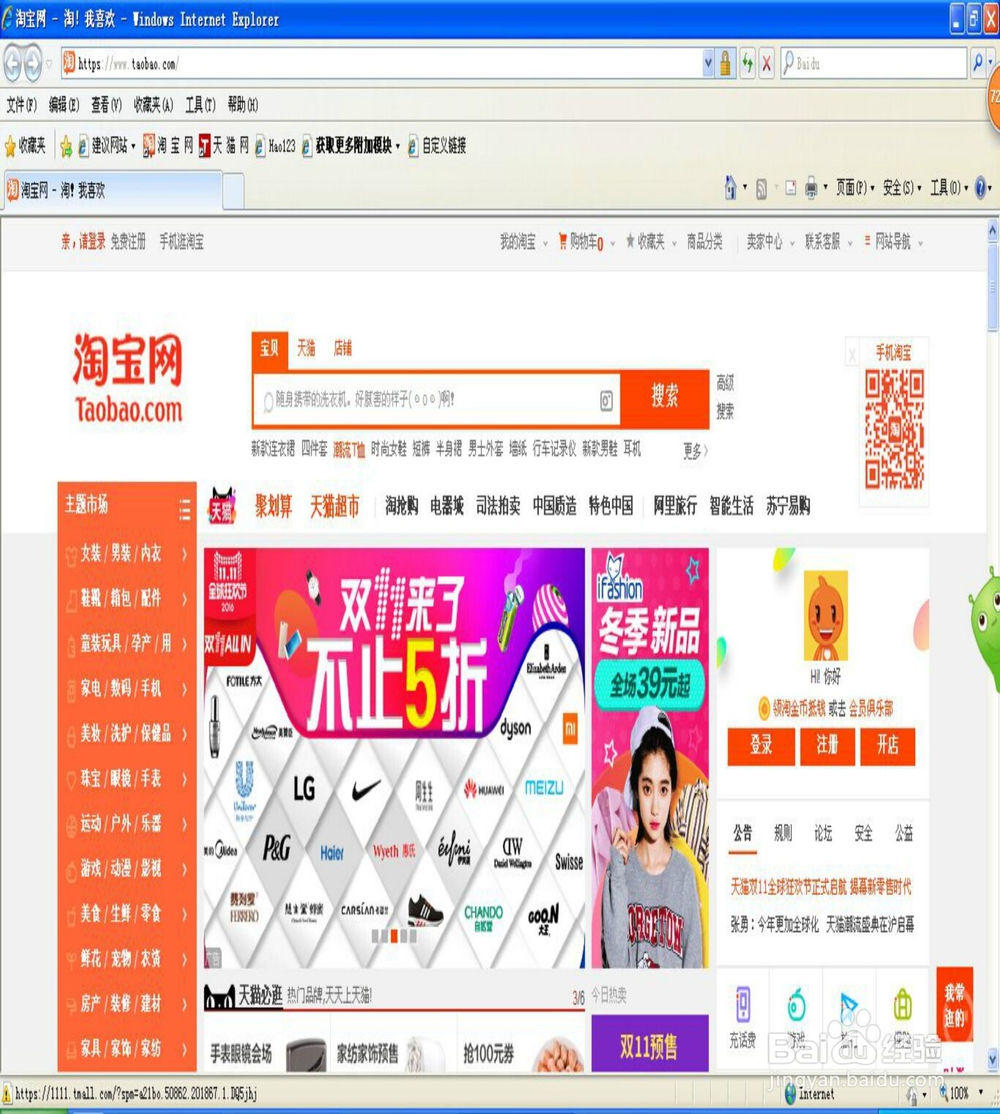Click the Baidu search box in browser
Image resolution: width=1000 pixels, height=1114 pixels.
point(874,64)
